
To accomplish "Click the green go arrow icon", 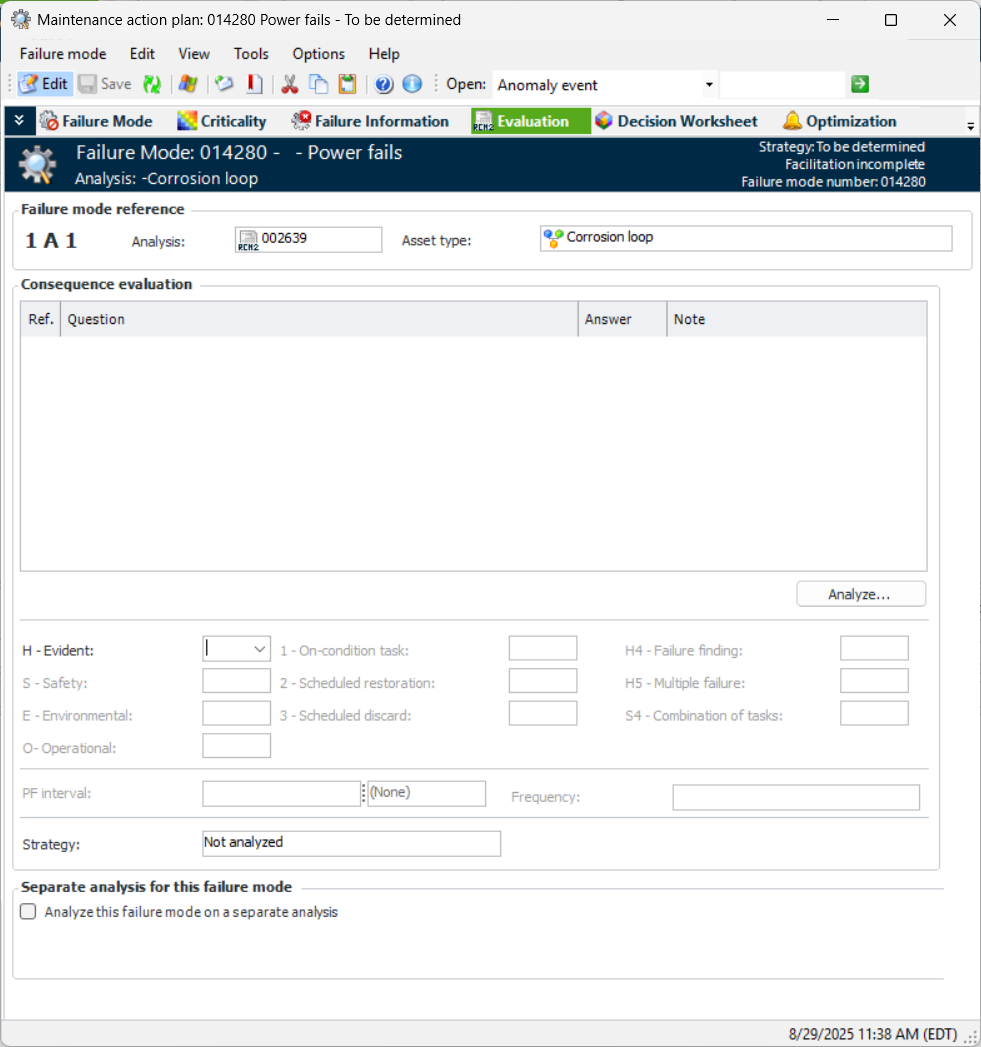I will tap(860, 84).
